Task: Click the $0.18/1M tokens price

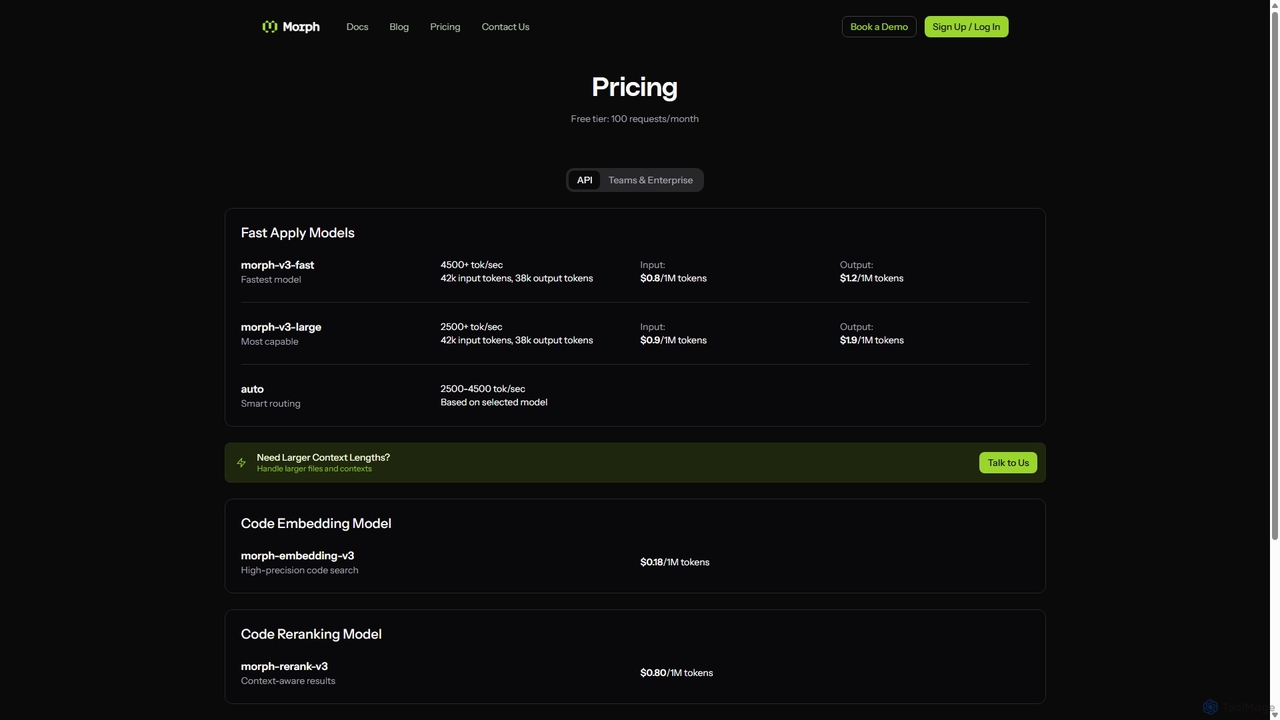Action: click(x=674, y=562)
